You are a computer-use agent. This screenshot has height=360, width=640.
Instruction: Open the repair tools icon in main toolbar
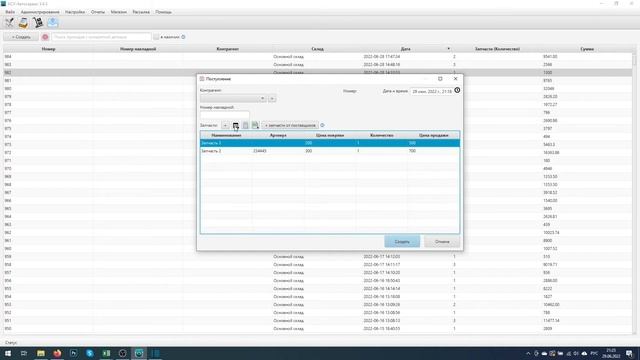coord(9,23)
